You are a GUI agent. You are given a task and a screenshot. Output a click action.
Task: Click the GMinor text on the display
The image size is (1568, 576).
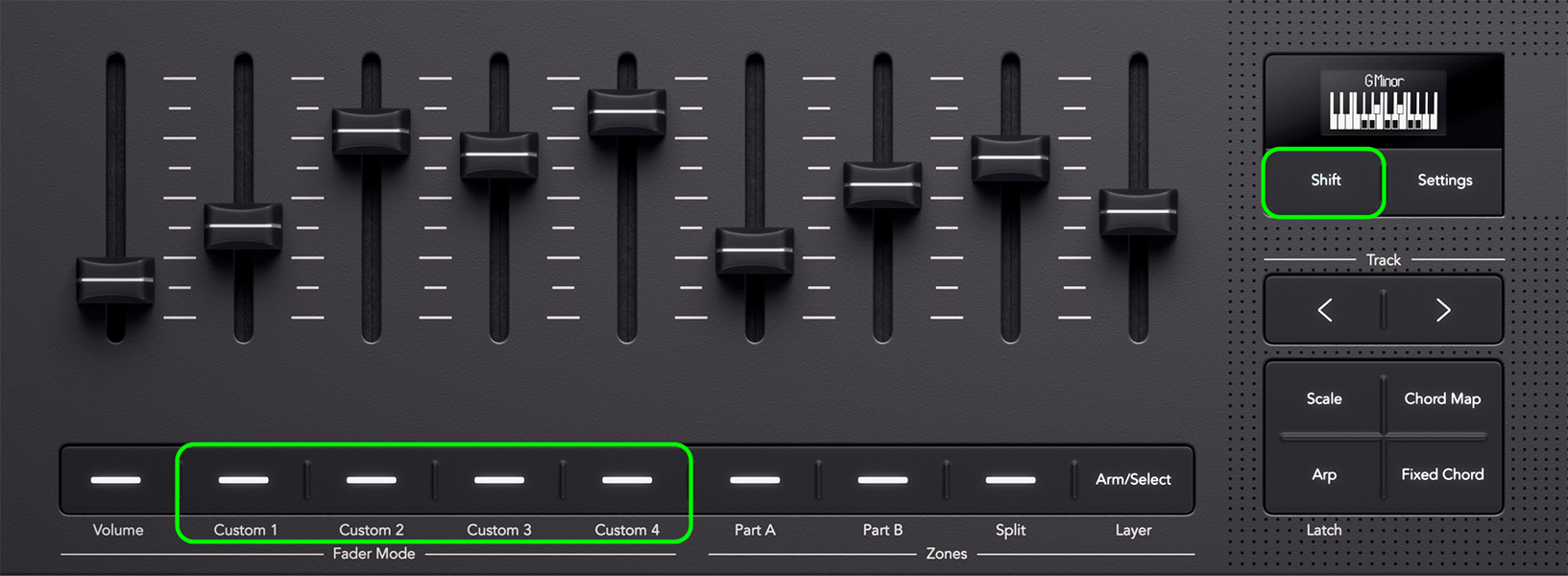1384,82
